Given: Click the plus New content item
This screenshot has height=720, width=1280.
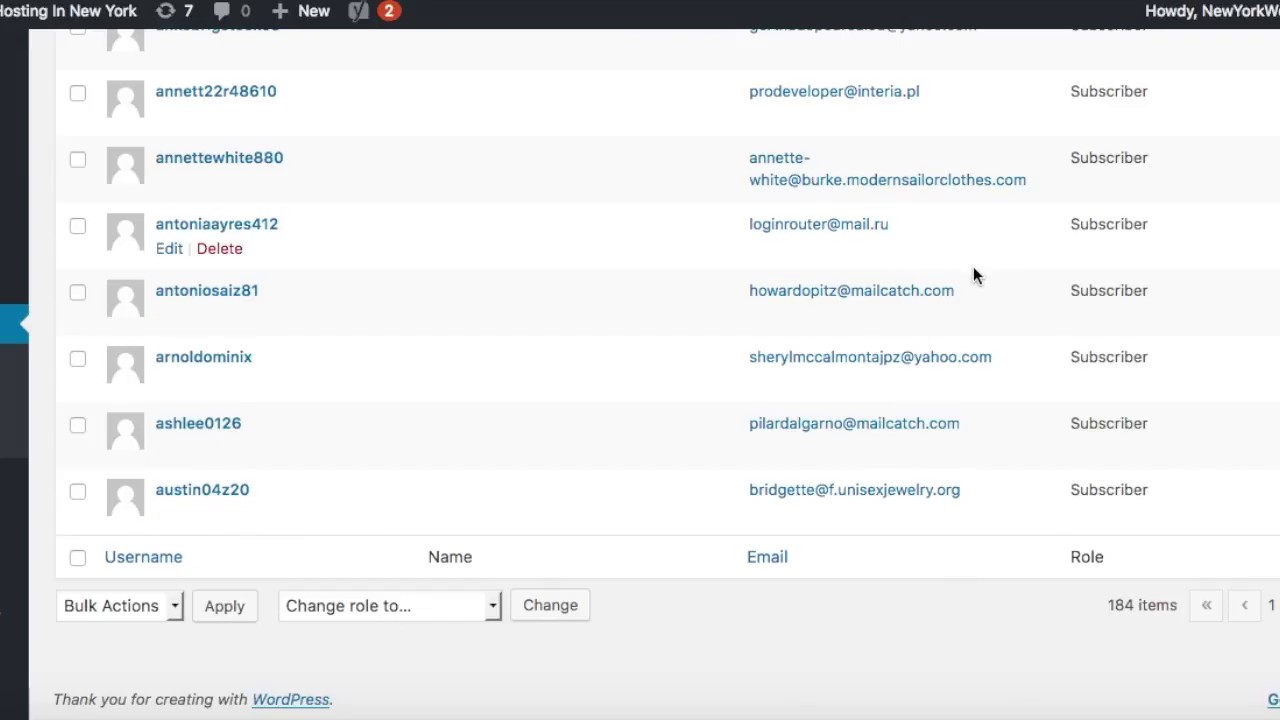Looking at the screenshot, I should [300, 11].
